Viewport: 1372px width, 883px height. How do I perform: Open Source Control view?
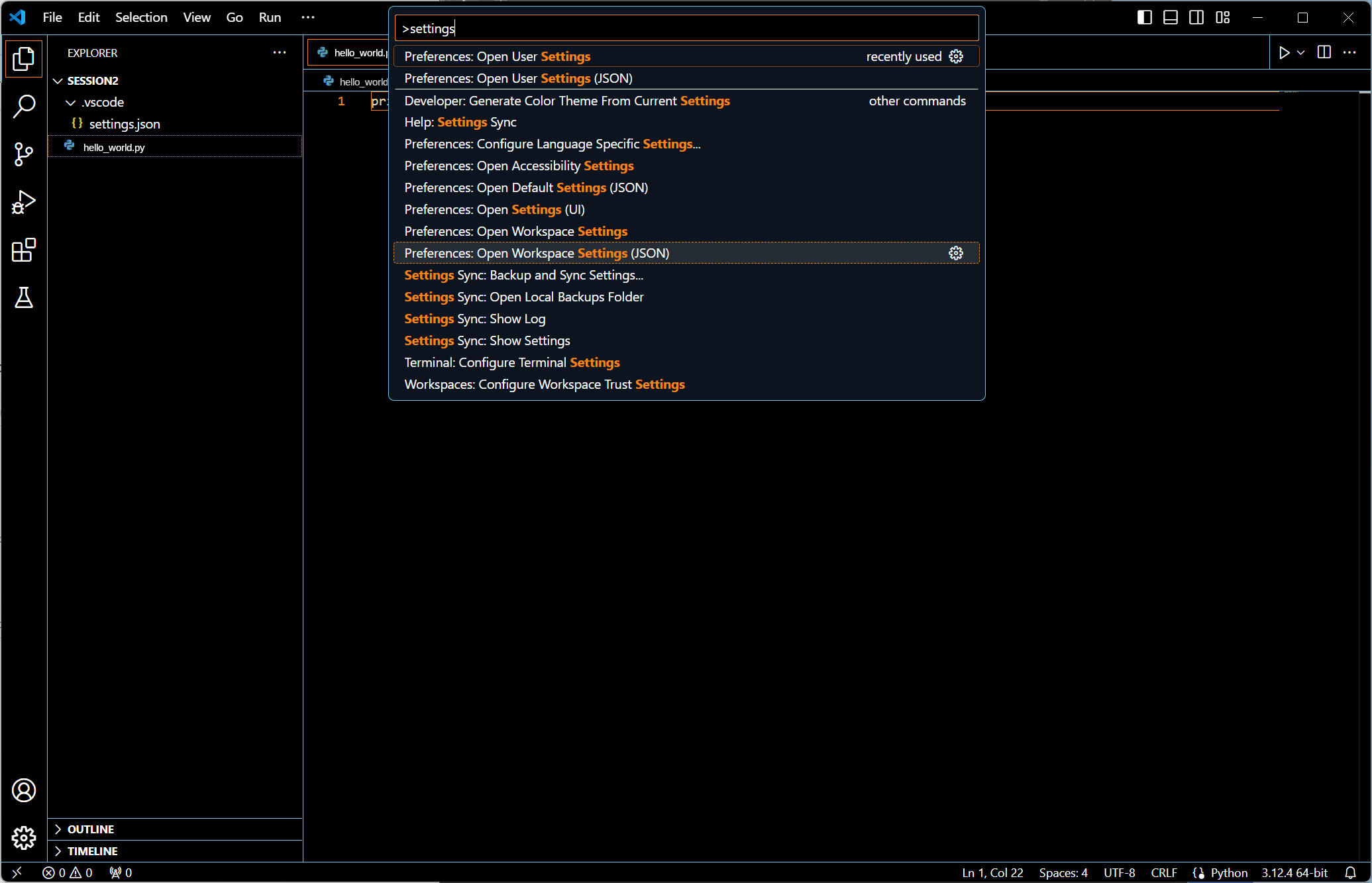[24, 154]
